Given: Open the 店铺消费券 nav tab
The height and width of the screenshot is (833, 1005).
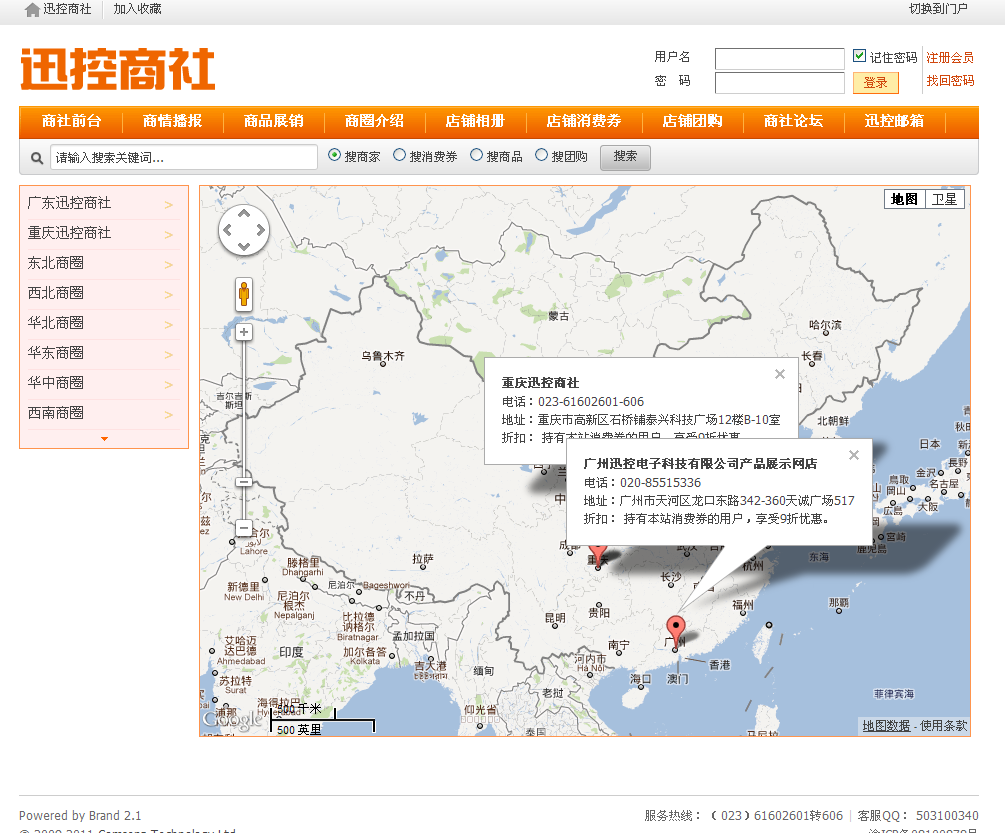Looking at the screenshot, I should coord(584,122).
